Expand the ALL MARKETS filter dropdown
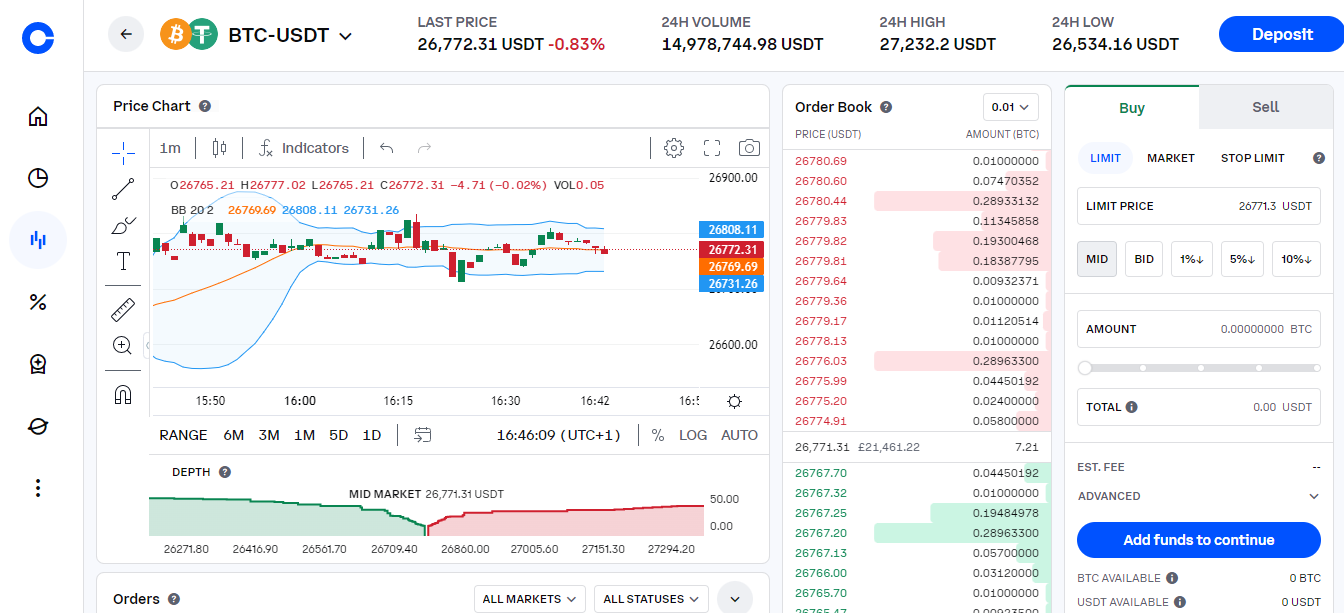 pyautogui.click(x=529, y=598)
